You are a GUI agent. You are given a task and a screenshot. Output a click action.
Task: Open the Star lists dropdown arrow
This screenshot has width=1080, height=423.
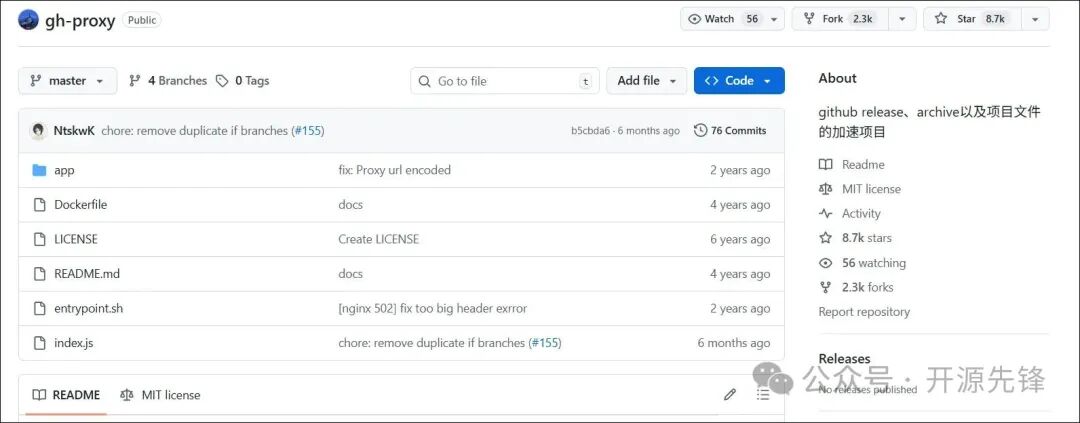point(1035,19)
